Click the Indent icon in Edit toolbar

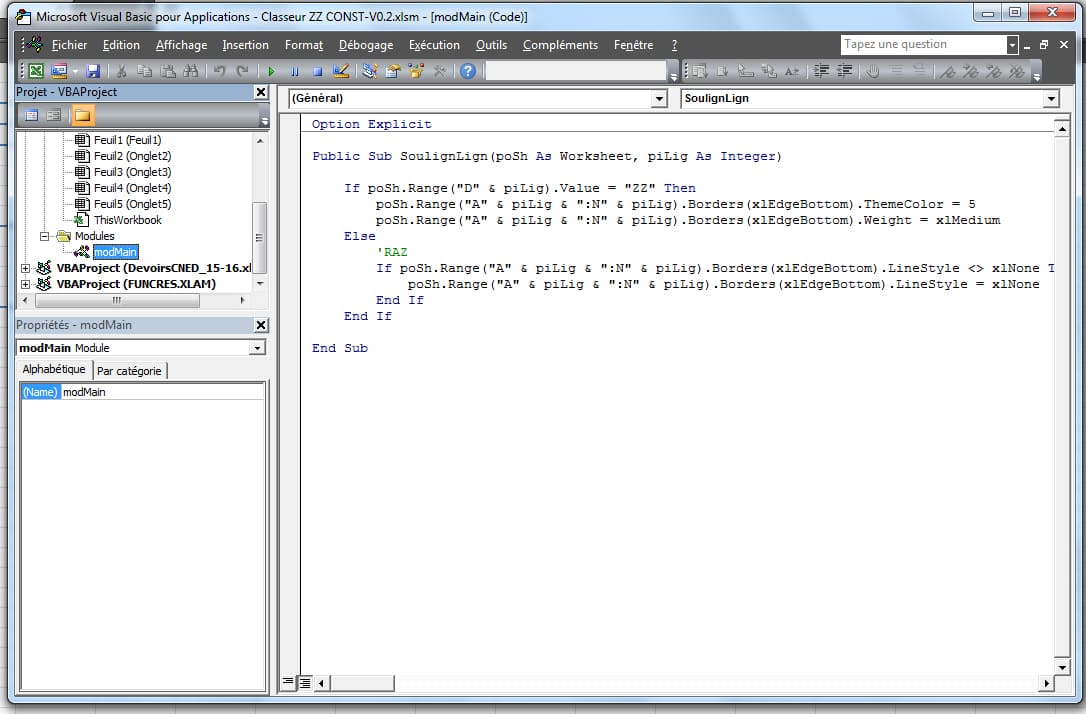822,71
